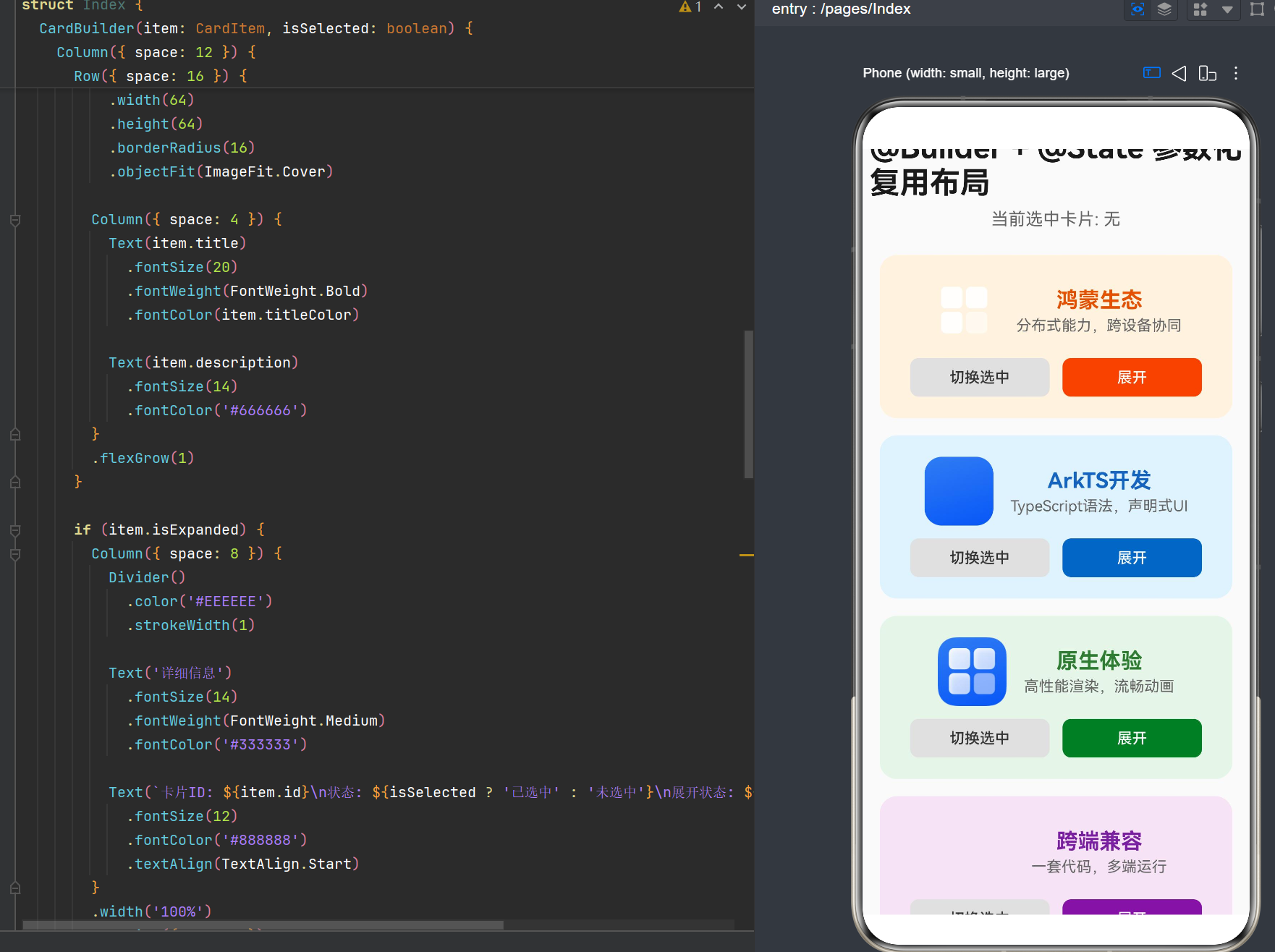
Task: Click '.fontWeight(FontWeight.Medium)' code line
Action: click(x=255, y=721)
